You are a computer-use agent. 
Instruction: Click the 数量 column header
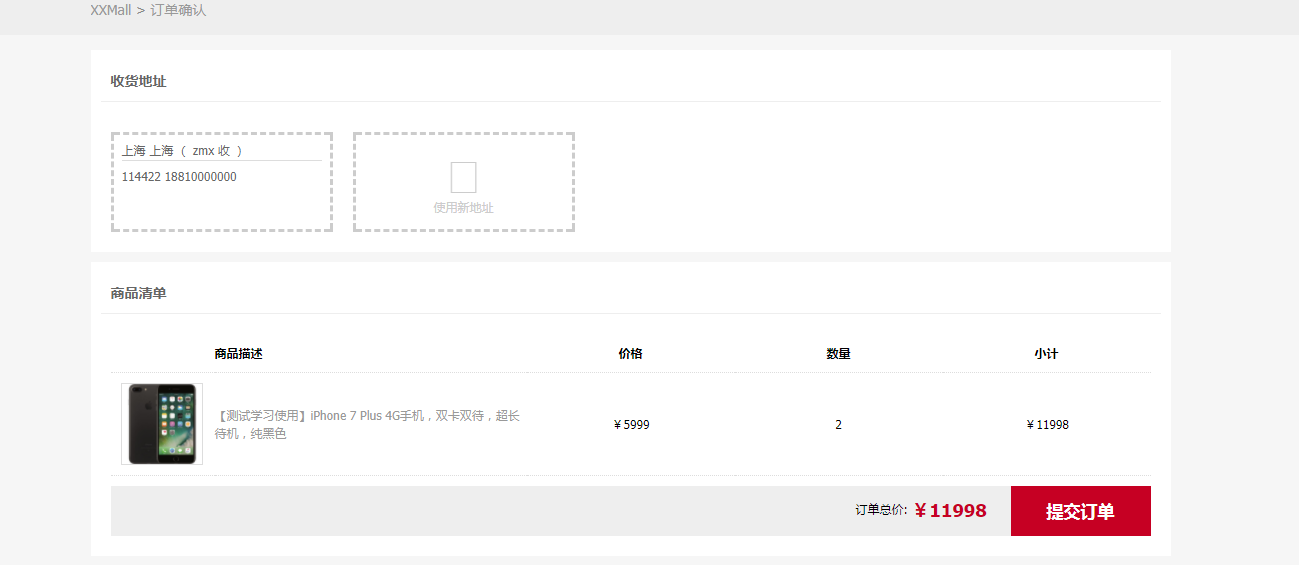[x=839, y=354]
